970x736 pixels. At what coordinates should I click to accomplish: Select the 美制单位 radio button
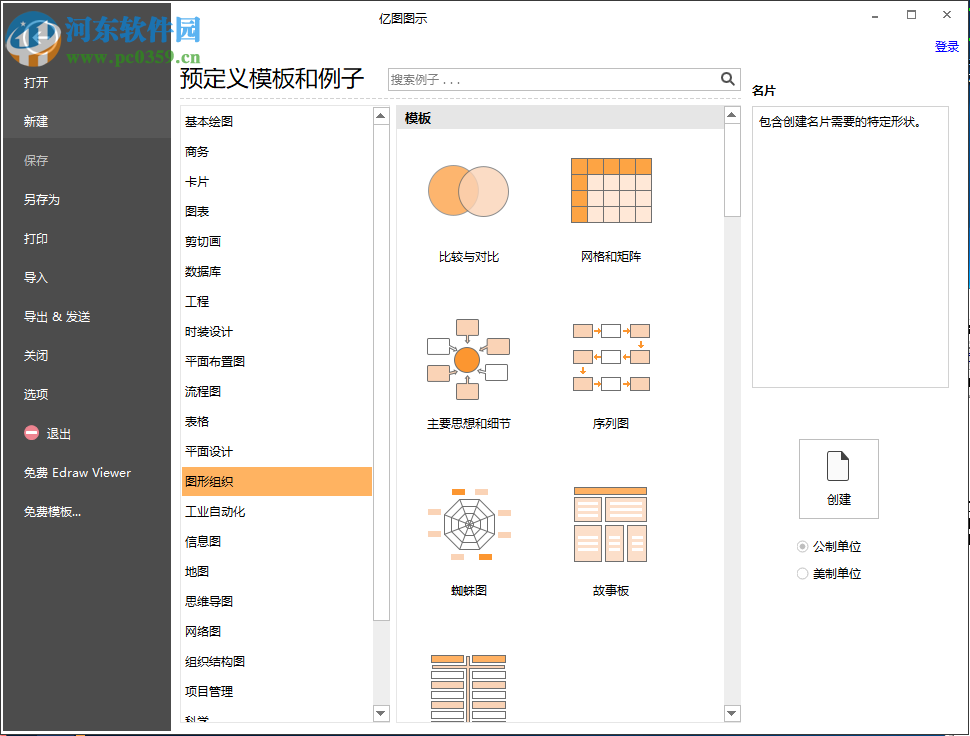tap(802, 572)
